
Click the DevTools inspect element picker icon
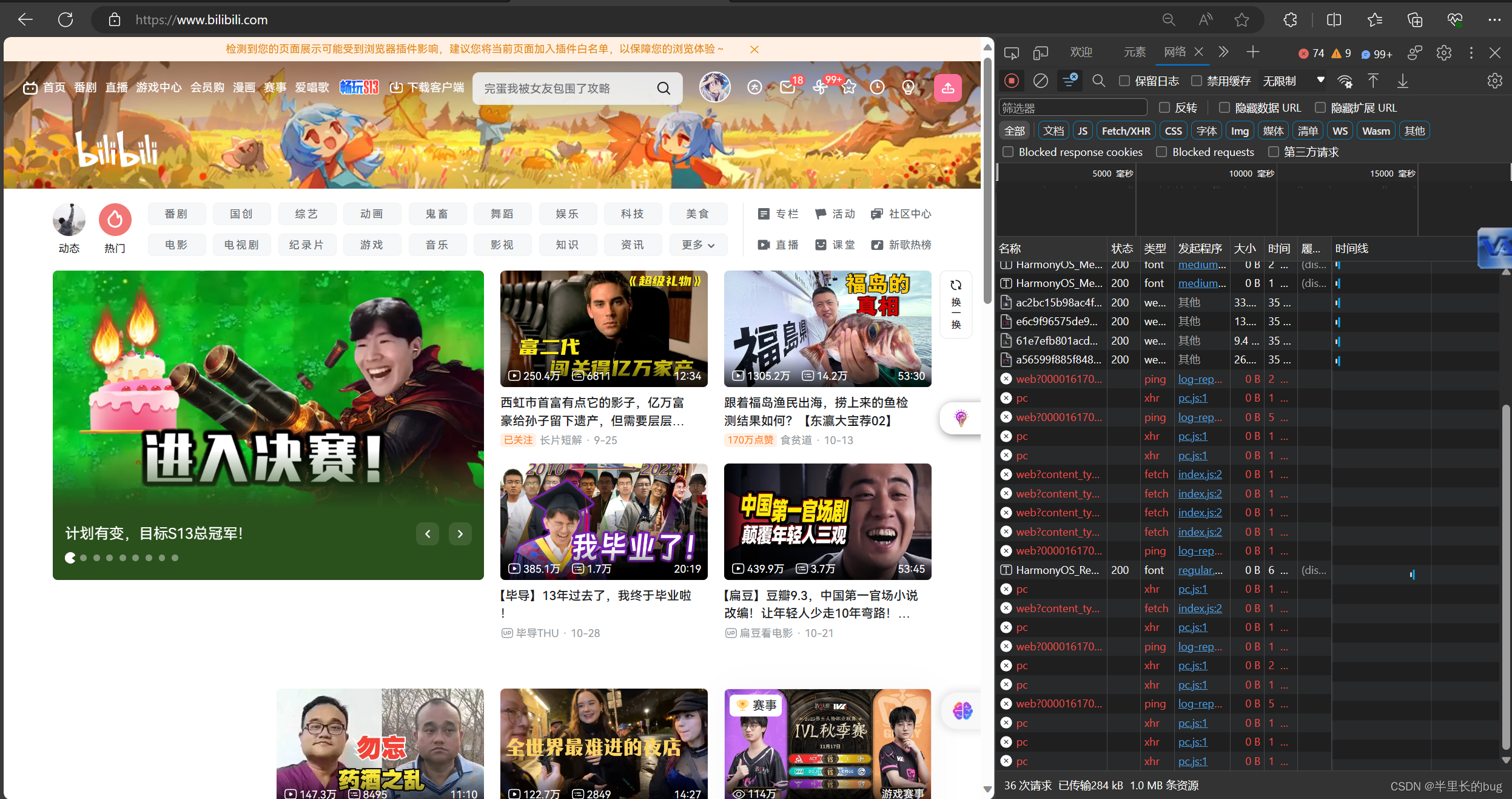[1011, 53]
